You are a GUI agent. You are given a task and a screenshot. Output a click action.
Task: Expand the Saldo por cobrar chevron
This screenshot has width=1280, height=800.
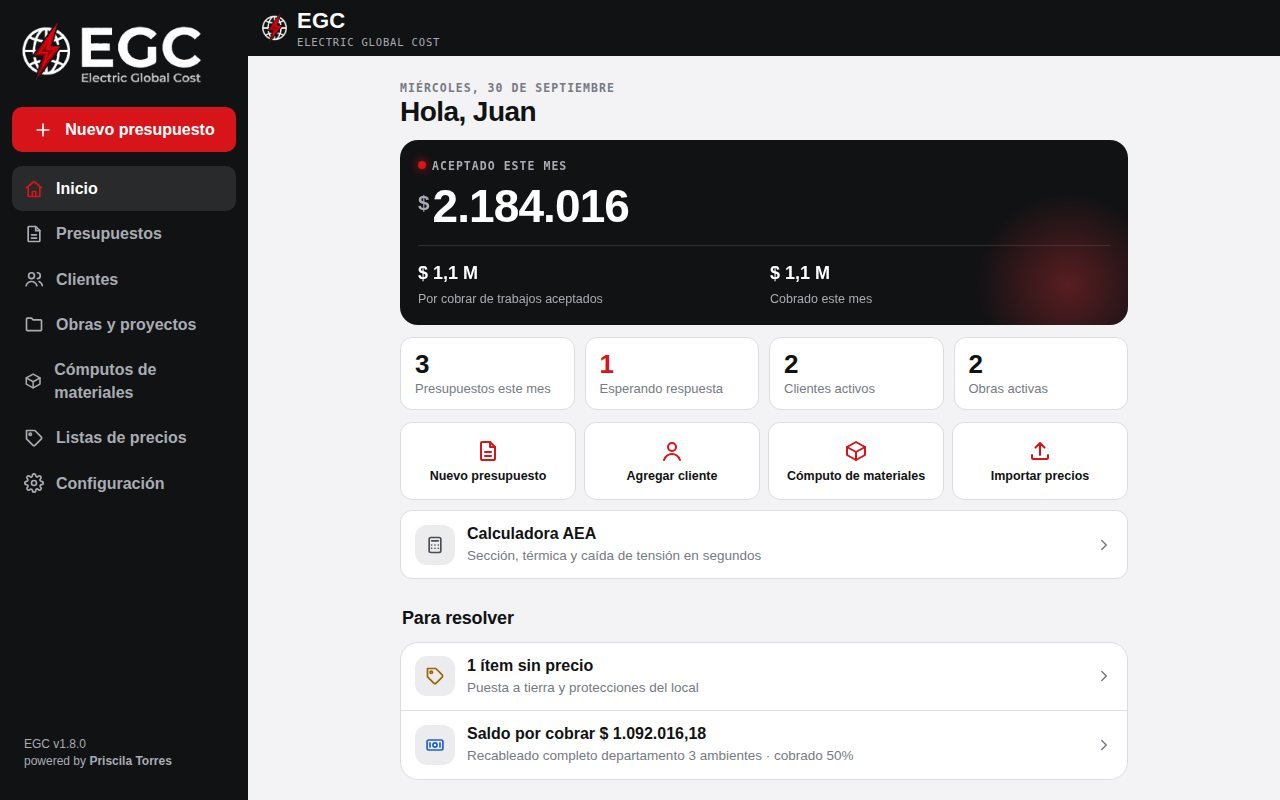1104,745
